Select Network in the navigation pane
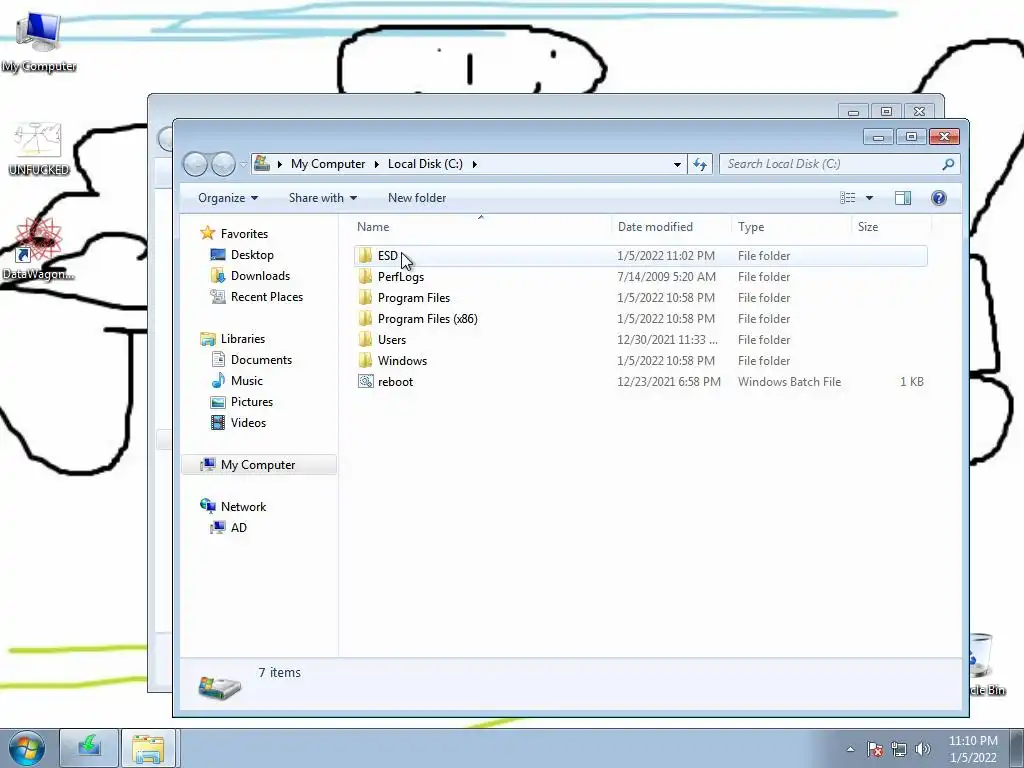1024x768 pixels. pos(243,507)
